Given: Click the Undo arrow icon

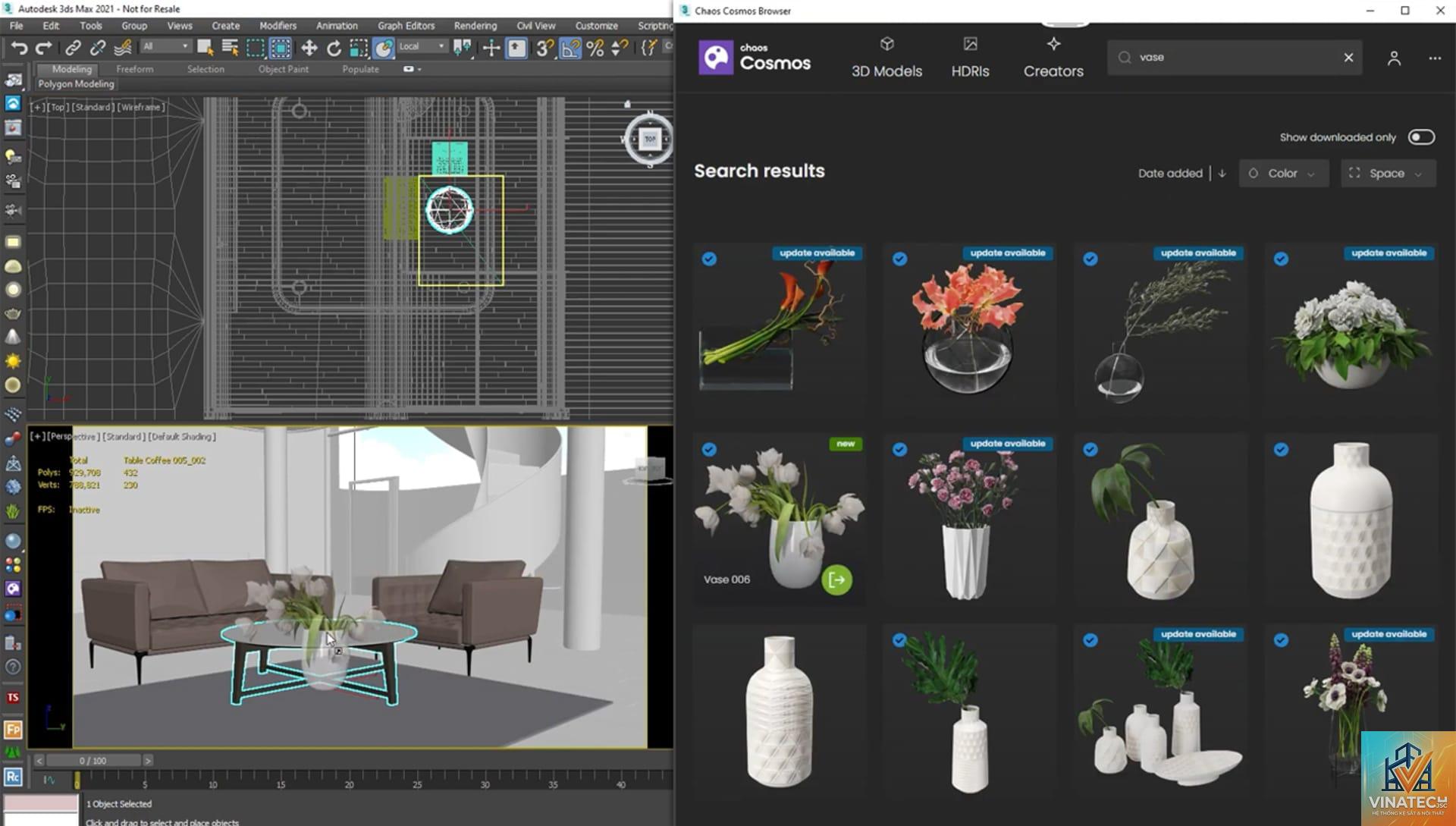Looking at the screenshot, I should coord(19,49).
